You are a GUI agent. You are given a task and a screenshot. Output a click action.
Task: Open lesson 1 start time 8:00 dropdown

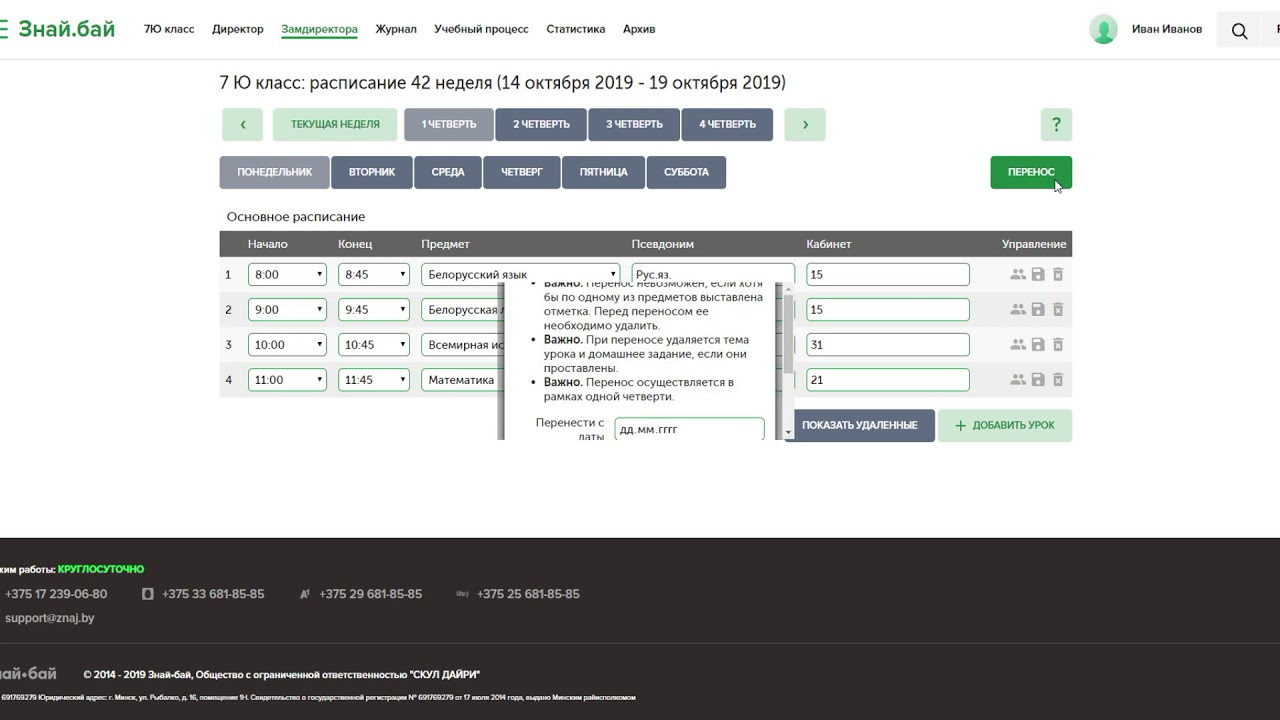(x=287, y=274)
